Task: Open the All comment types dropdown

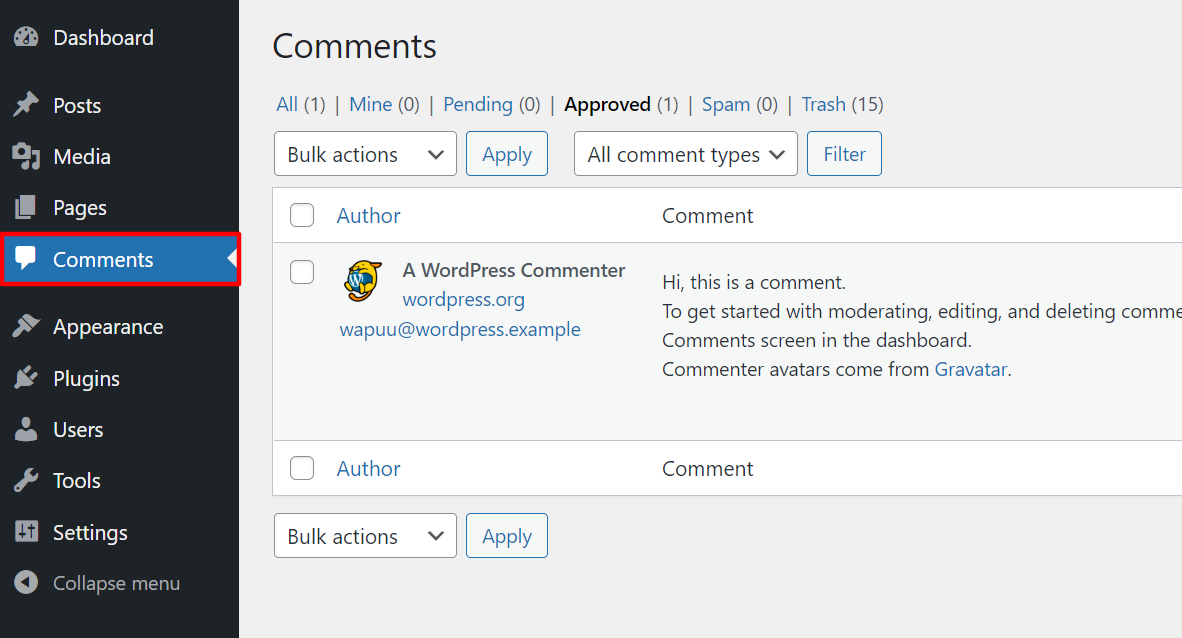Action: [685, 154]
